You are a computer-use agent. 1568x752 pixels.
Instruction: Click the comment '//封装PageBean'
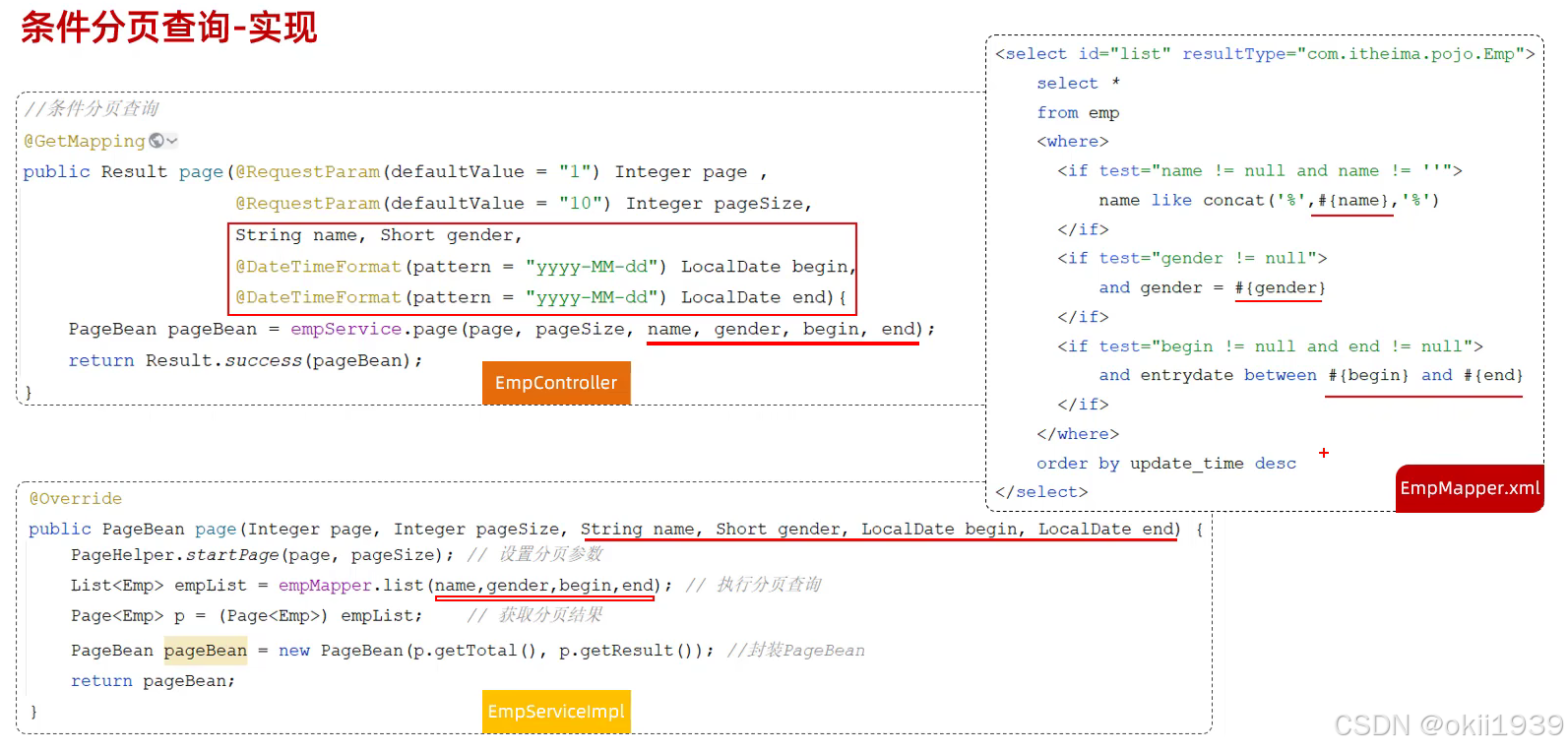tap(796, 651)
